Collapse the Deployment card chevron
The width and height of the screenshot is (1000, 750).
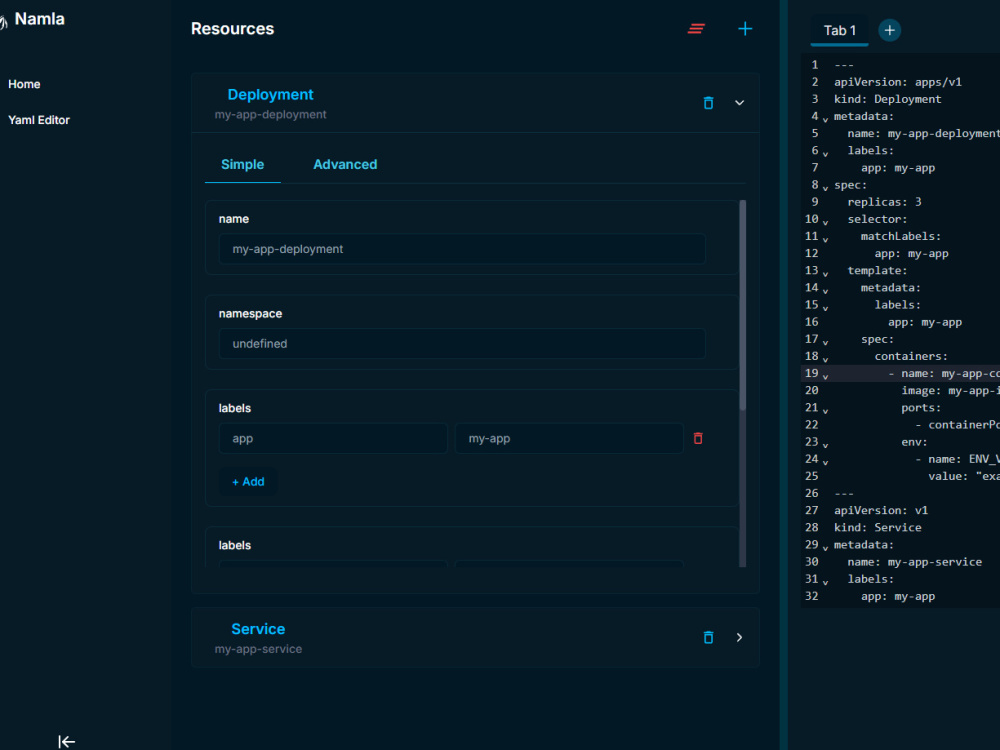739,103
